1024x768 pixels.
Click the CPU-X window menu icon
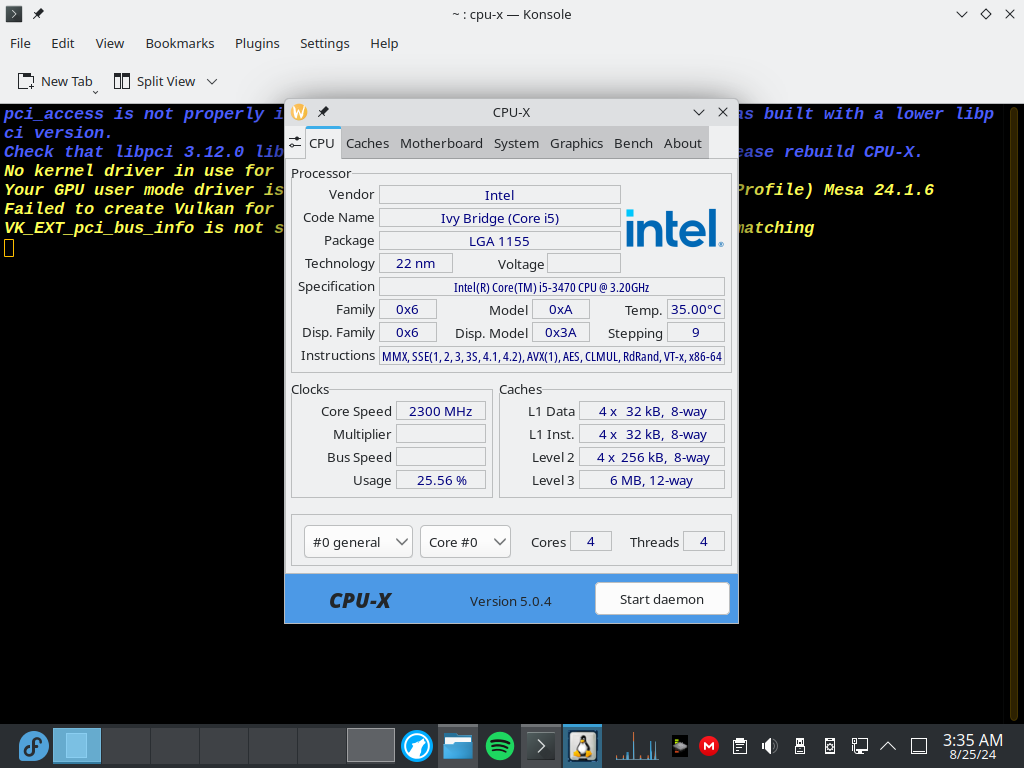click(x=299, y=112)
